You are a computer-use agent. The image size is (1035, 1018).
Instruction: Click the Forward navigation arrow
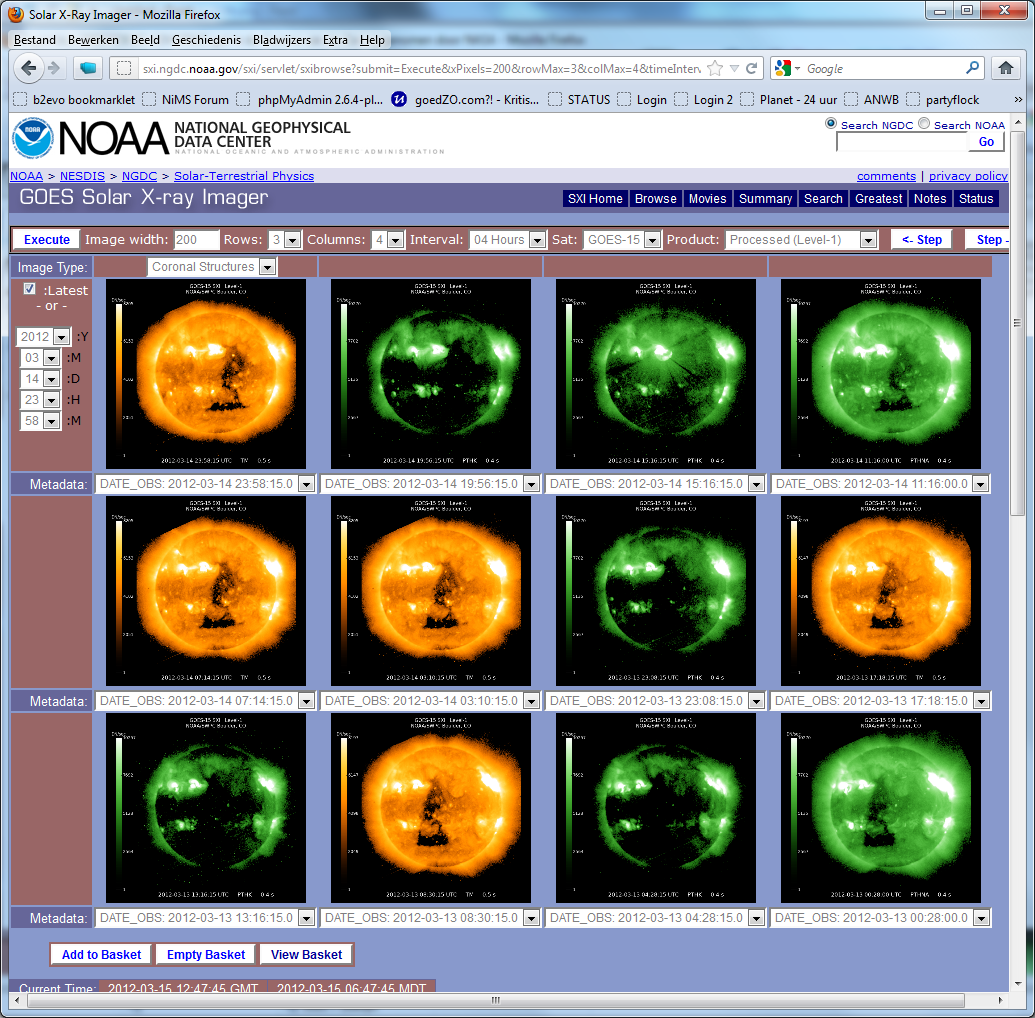(55, 68)
